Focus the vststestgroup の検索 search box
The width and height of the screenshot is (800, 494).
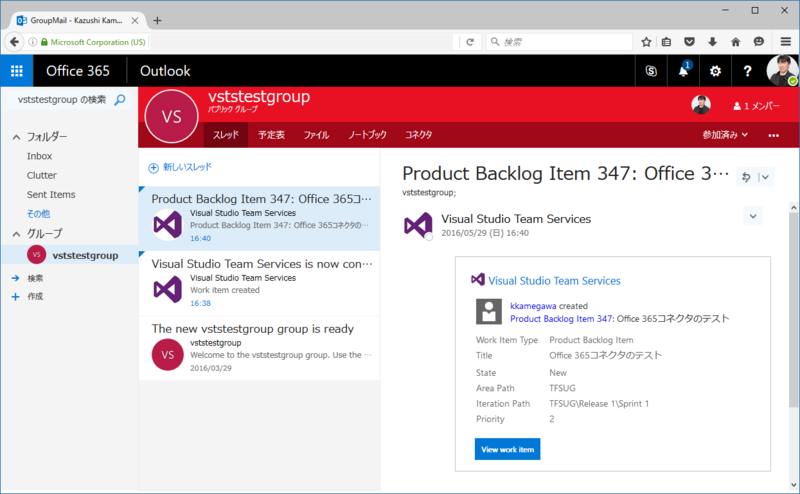pos(62,100)
